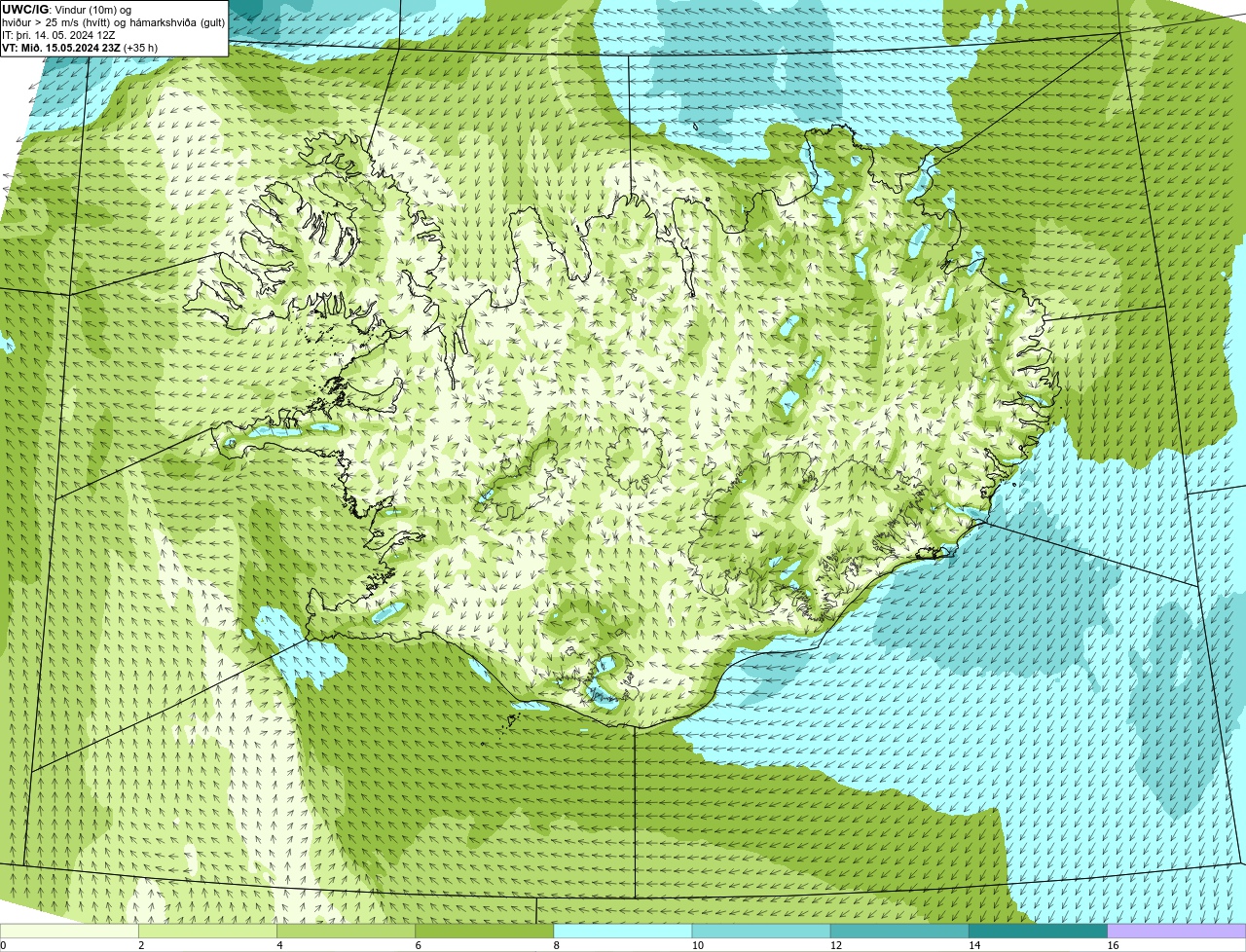Click the '14' label on the wind scale
The height and width of the screenshot is (952, 1246).
coord(973,945)
